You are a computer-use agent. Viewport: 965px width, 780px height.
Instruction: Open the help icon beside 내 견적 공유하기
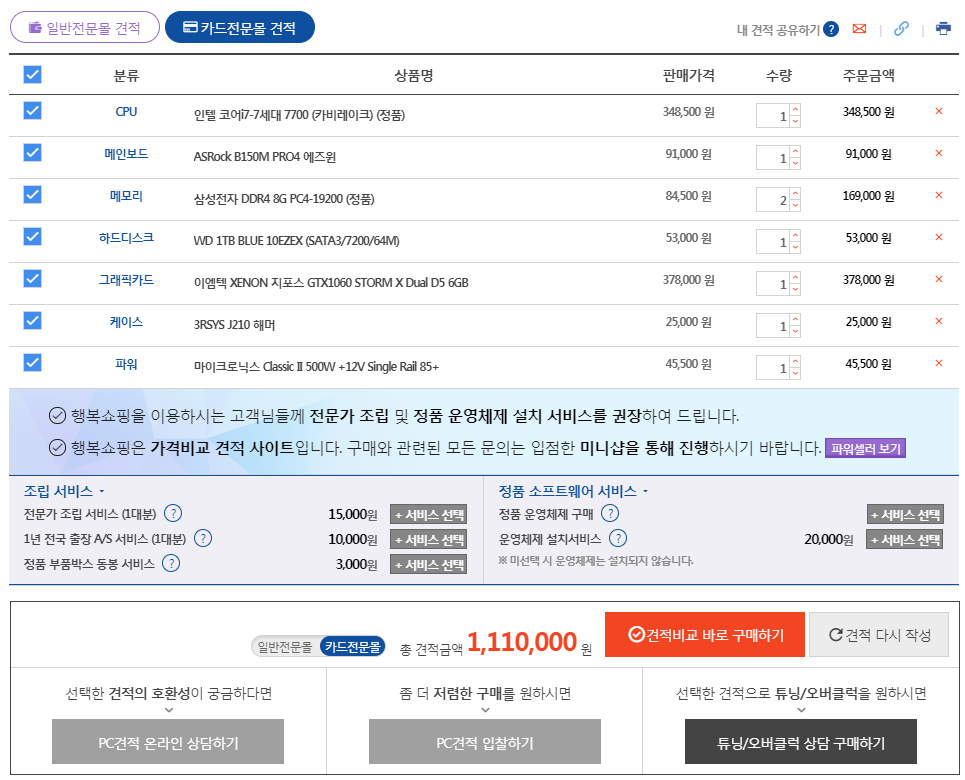pos(831,29)
